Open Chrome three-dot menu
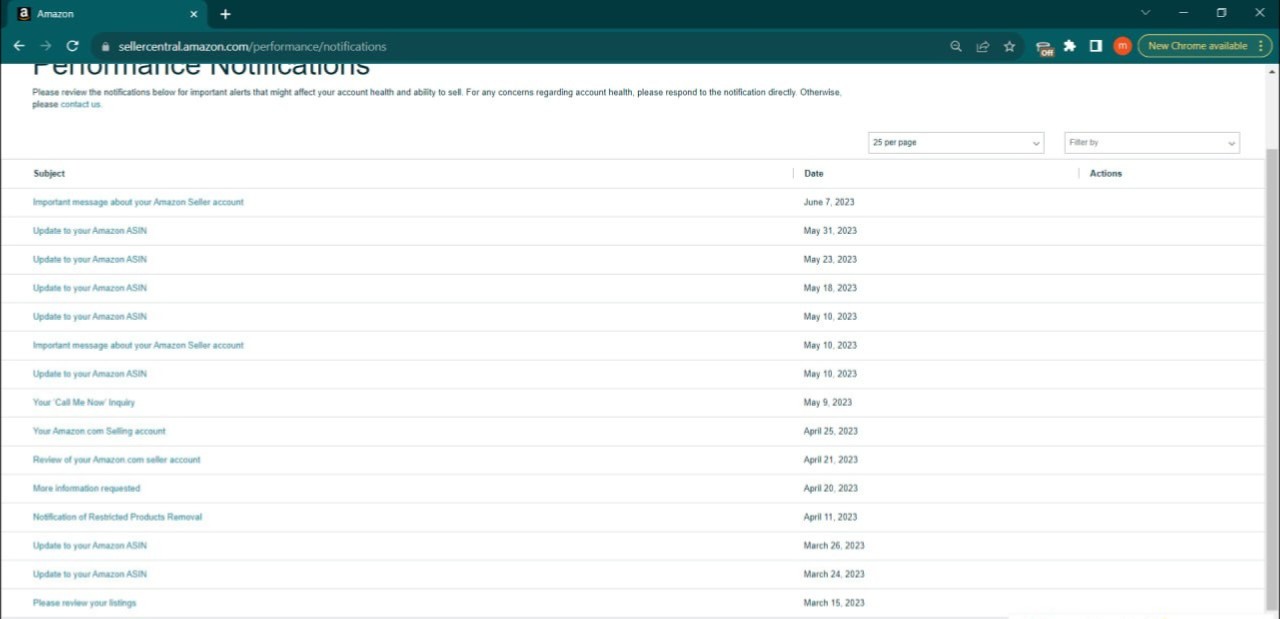 click(x=1260, y=46)
